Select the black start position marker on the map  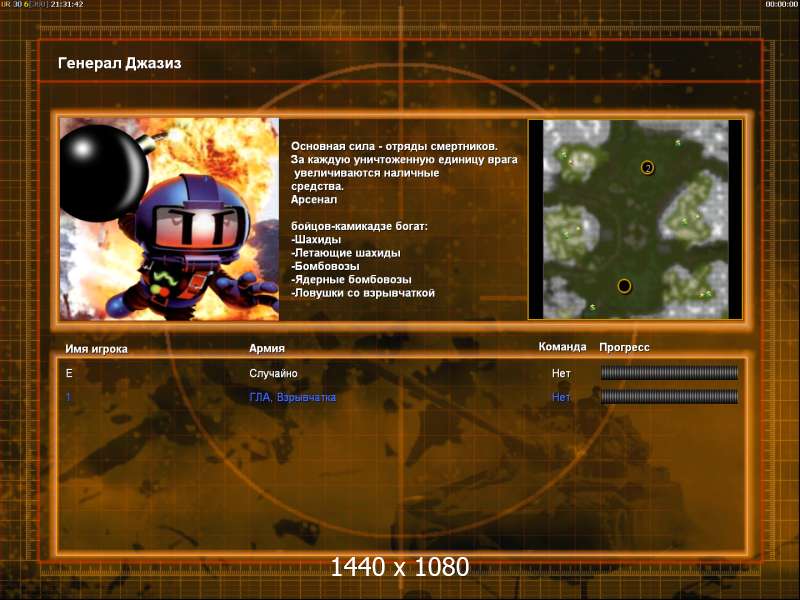[624, 286]
